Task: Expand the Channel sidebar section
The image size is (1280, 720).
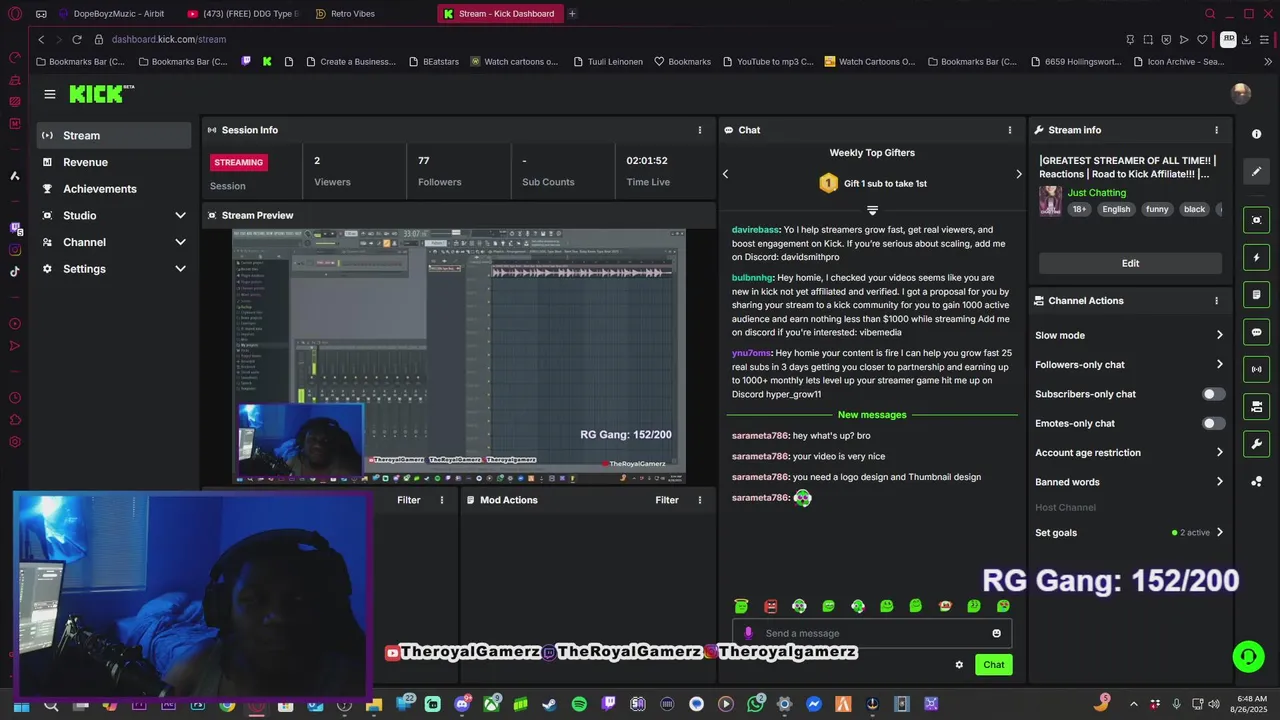Action: [114, 242]
